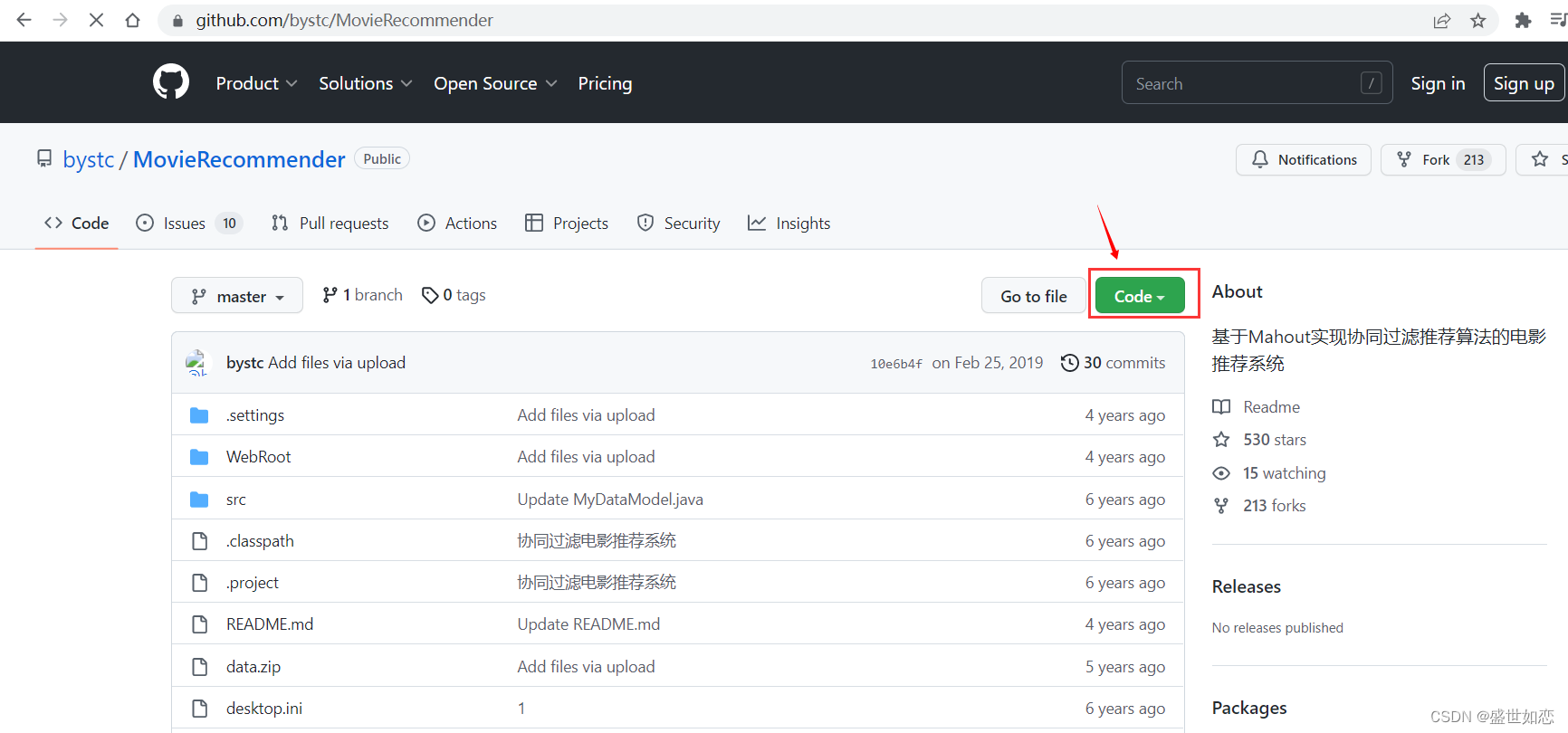Image resolution: width=1568 pixels, height=733 pixels.
Task: Click the Notifications button
Action: [x=1304, y=159]
